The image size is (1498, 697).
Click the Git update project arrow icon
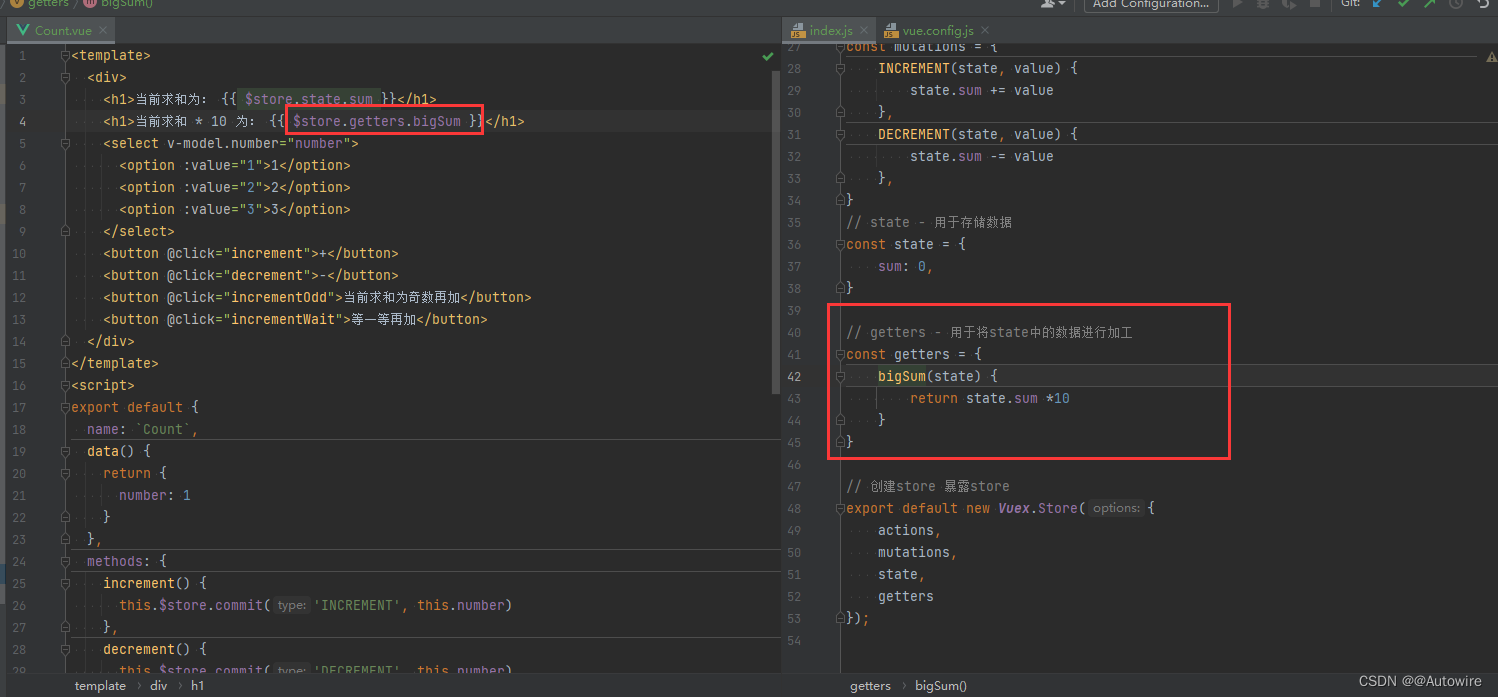pyautogui.click(x=1378, y=4)
